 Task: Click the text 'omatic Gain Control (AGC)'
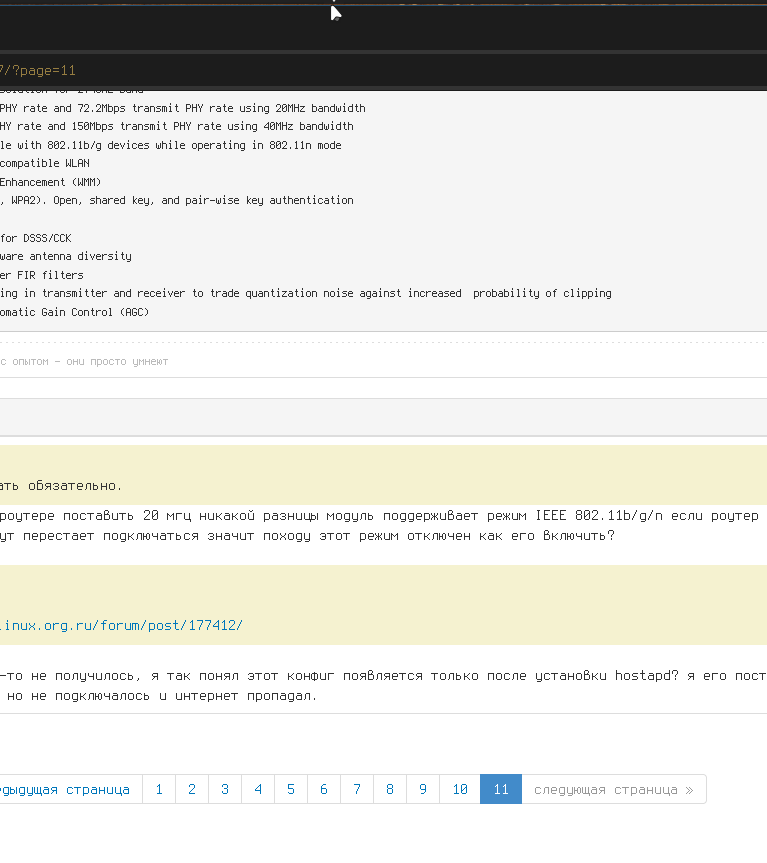tap(74, 312)
